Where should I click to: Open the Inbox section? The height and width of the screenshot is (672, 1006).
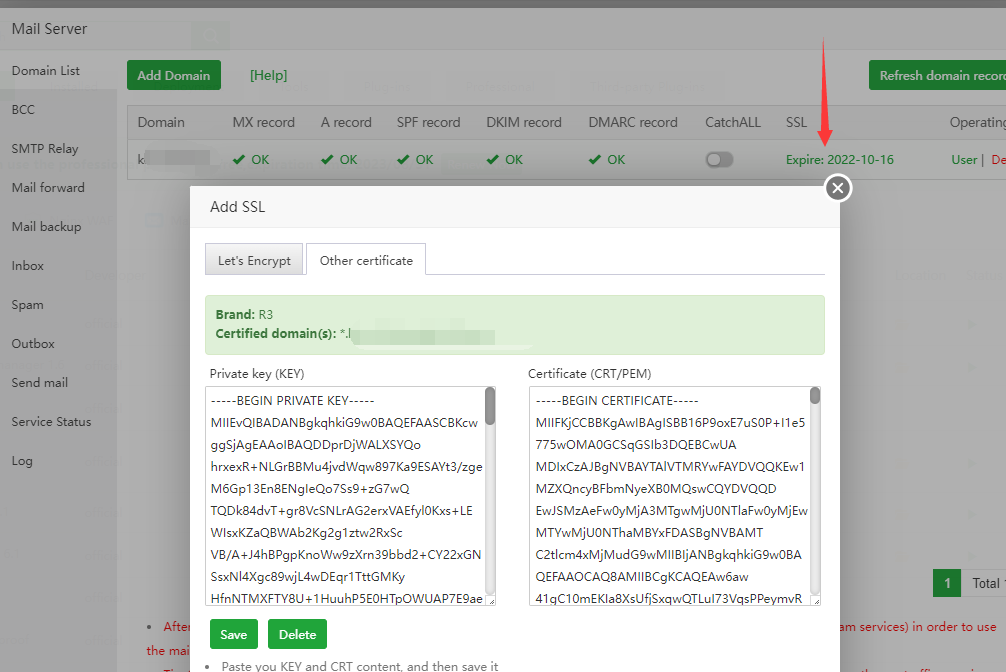[28, 266]
